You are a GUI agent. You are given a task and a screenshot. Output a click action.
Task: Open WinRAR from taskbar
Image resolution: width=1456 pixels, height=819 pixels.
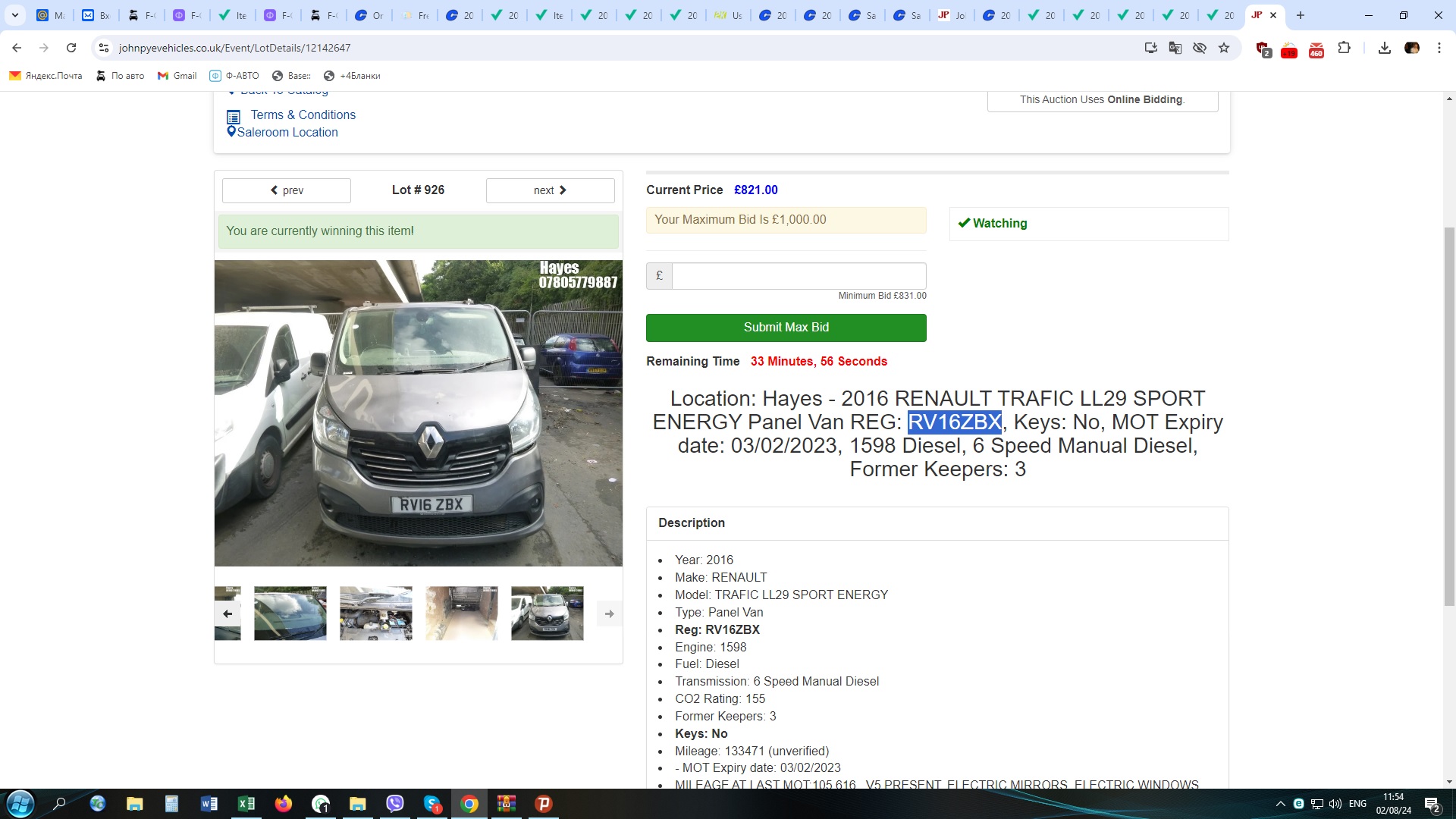507,804
